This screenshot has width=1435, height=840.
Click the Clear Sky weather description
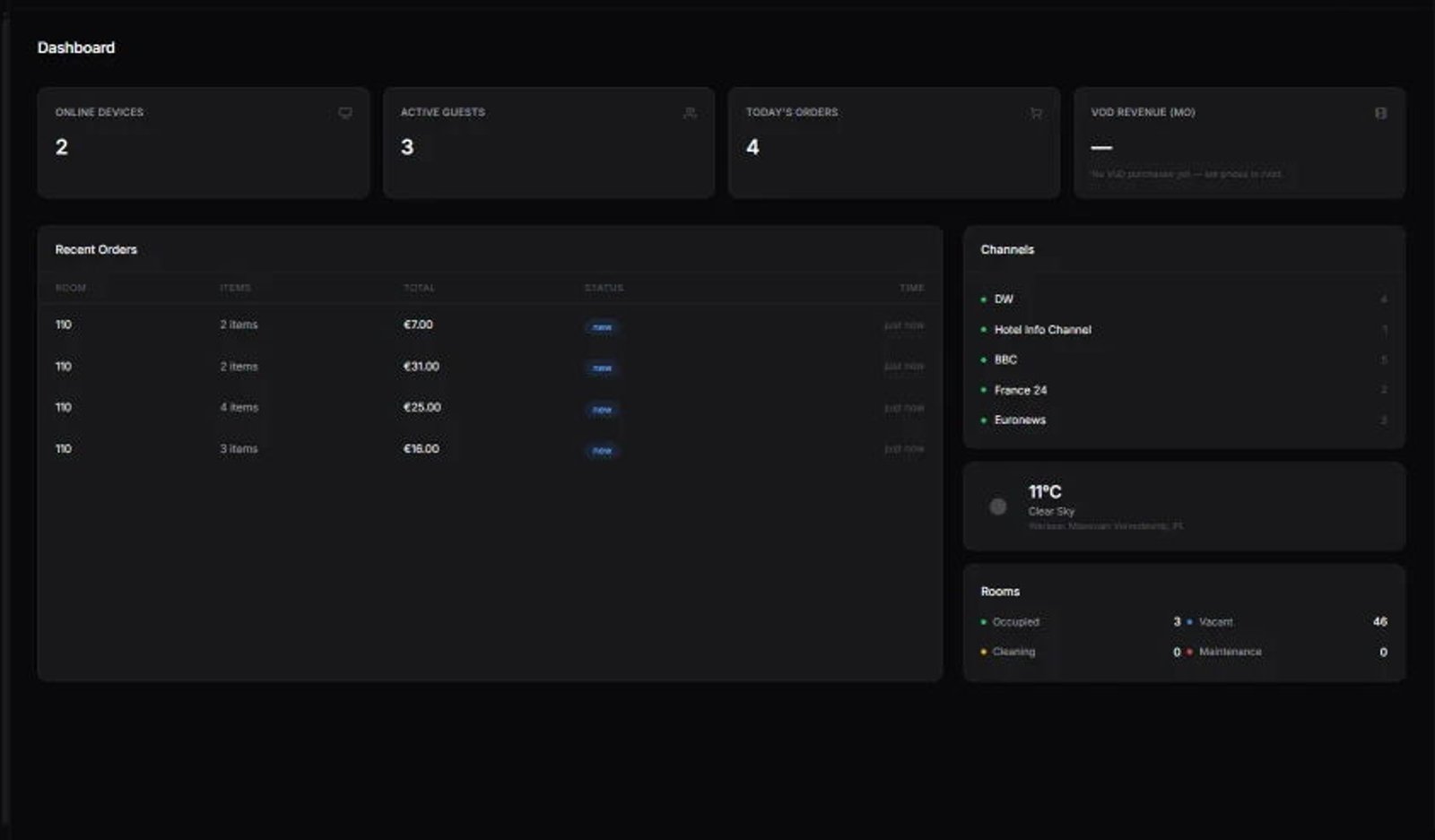click(1051, 511)
